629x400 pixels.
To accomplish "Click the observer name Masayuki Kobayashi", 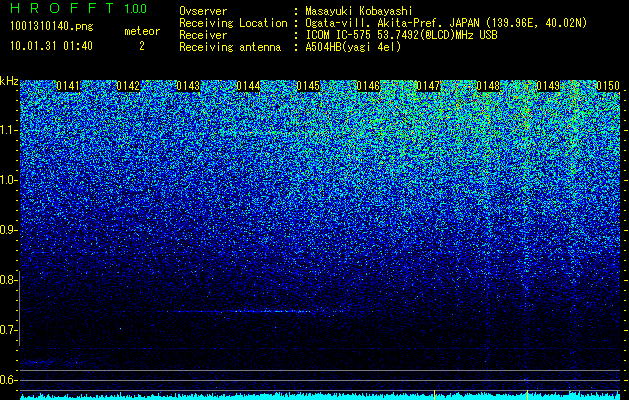I will (x=359, y=11).
